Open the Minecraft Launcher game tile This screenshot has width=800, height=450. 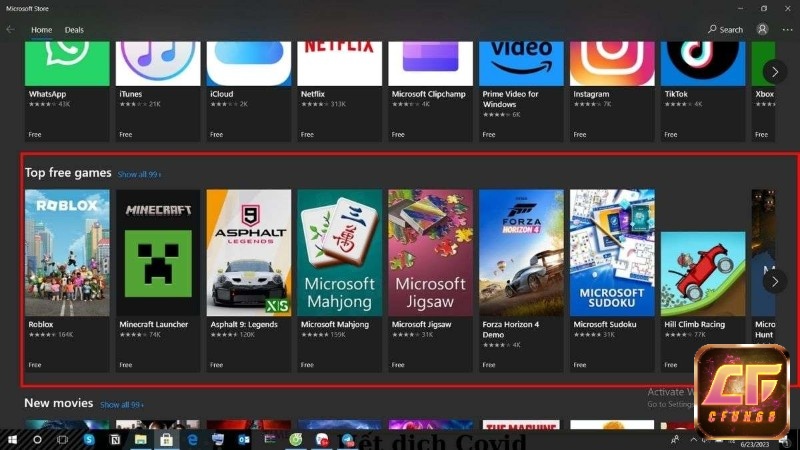pyautogui.click(x=158, y=280)
